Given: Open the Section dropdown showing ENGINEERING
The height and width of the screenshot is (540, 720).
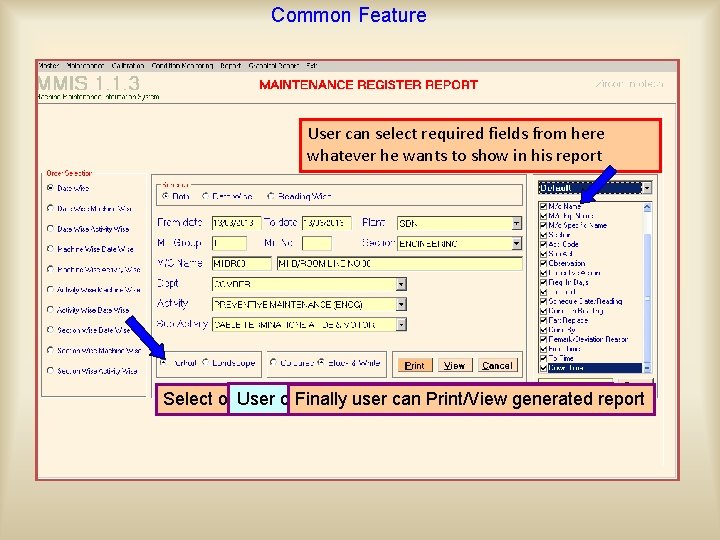Looking at the screenshot, I should [517, 243].
